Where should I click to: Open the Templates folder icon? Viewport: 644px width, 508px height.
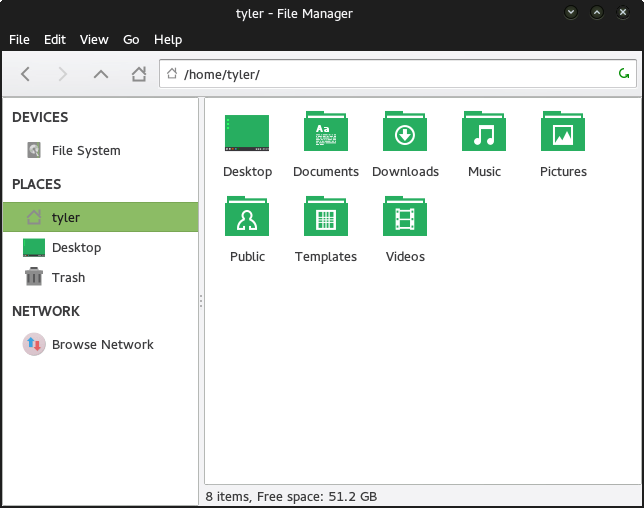click(326, 216)
